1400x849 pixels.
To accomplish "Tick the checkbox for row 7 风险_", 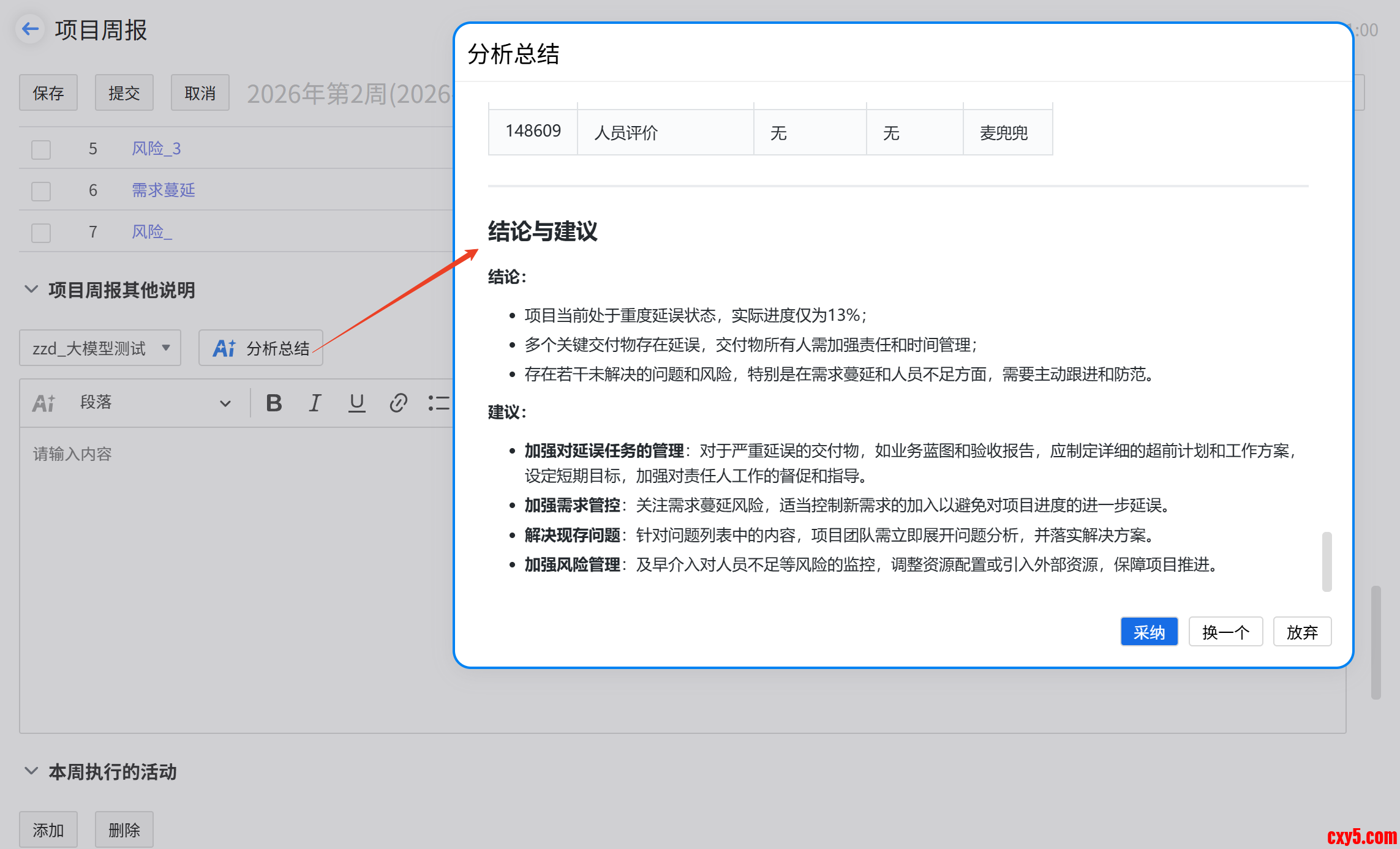I will pyautogui.click(x=41, y=233).
